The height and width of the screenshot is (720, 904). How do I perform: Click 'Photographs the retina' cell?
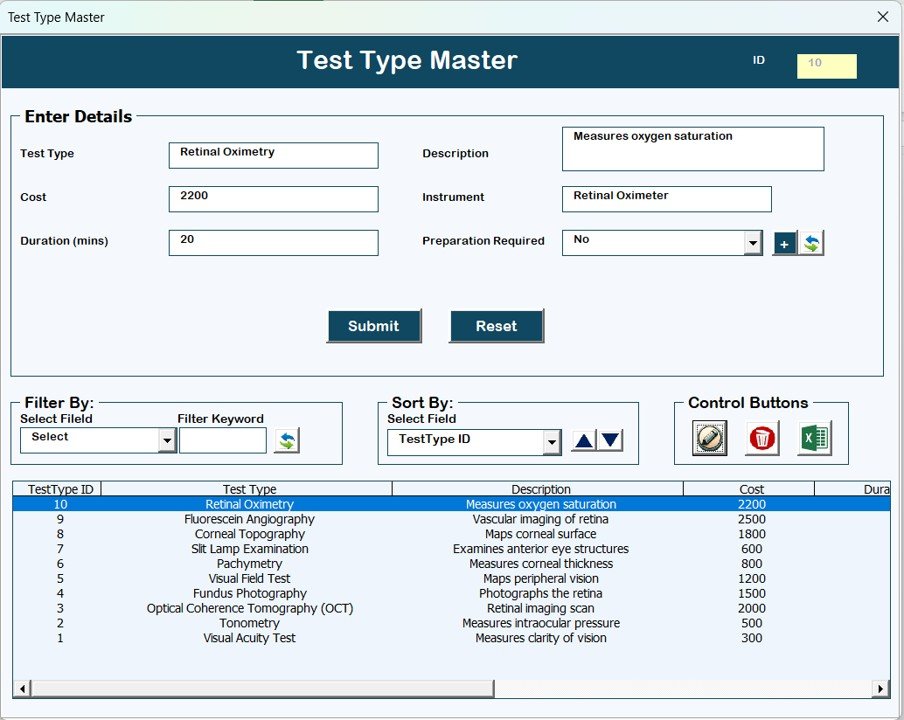540,594
